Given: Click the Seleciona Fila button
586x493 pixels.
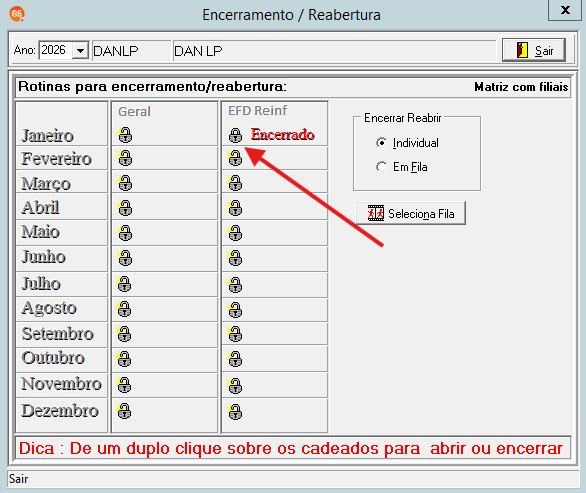Looking at the screenshot, I should coord(410,213).
